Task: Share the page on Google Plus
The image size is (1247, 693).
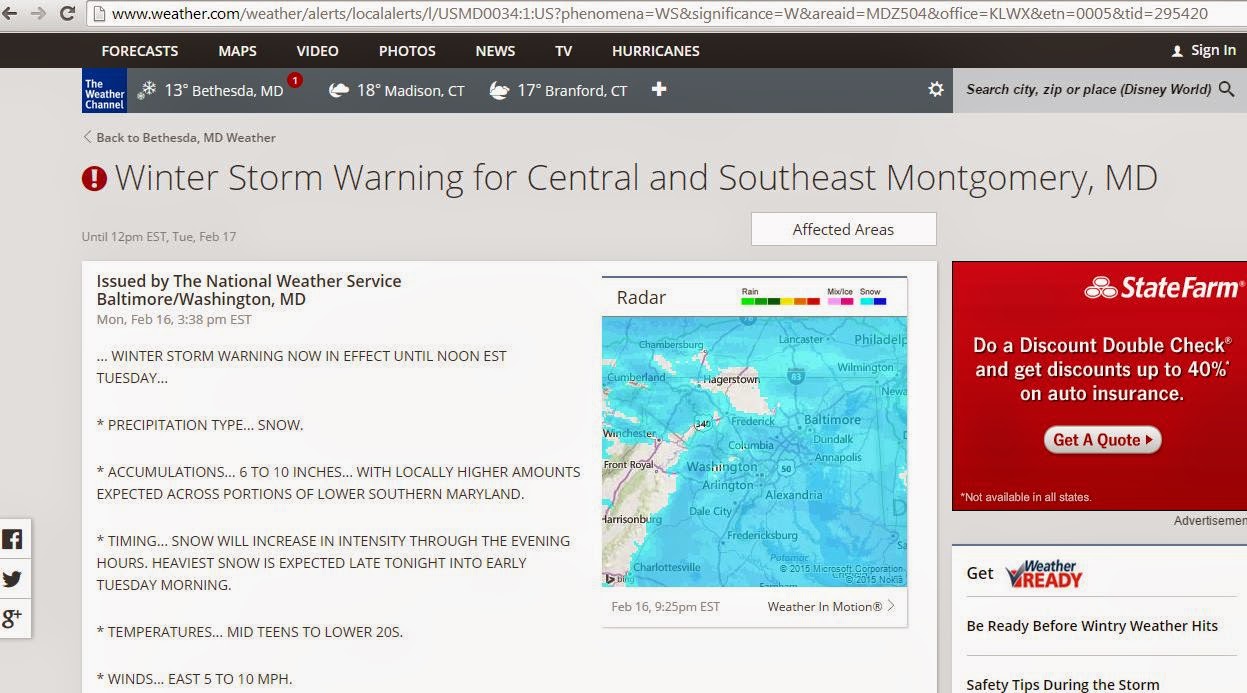Action: pyautogui.click(x=13, y=618)
